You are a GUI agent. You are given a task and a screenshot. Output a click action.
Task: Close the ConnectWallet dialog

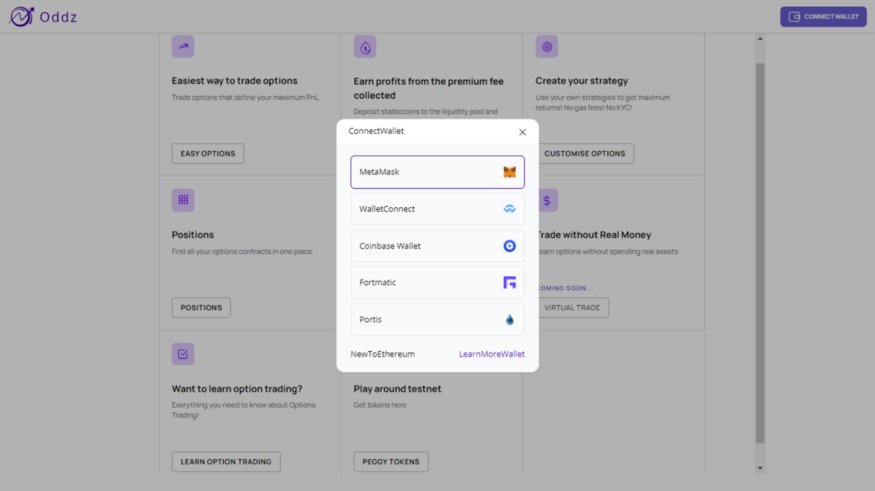(522, 132)
